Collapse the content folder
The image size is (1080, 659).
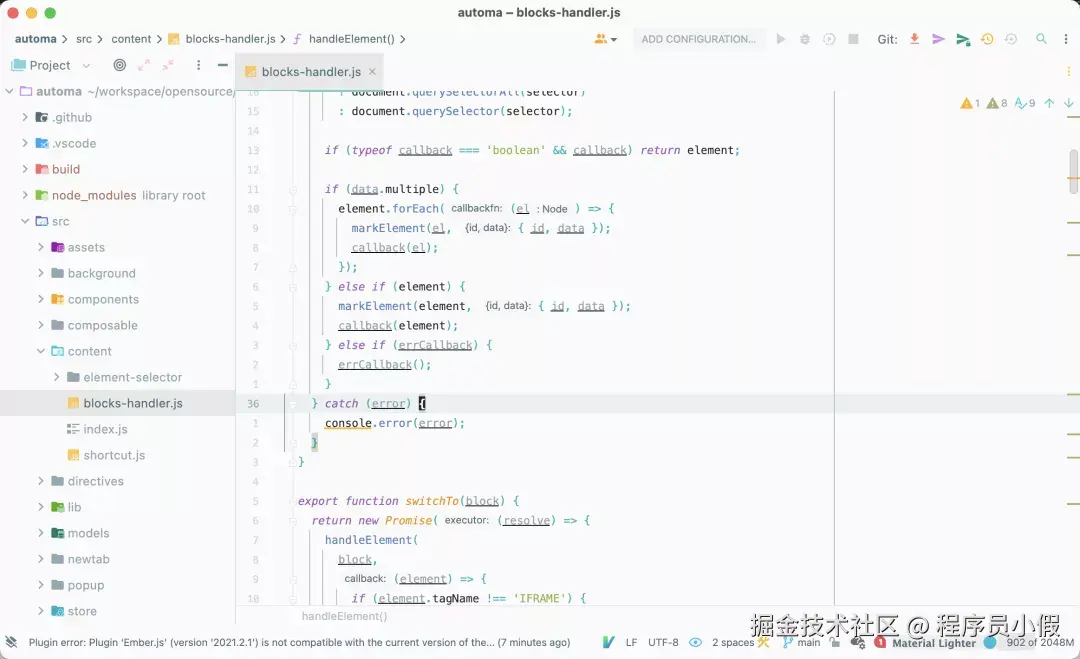[41, 351]
